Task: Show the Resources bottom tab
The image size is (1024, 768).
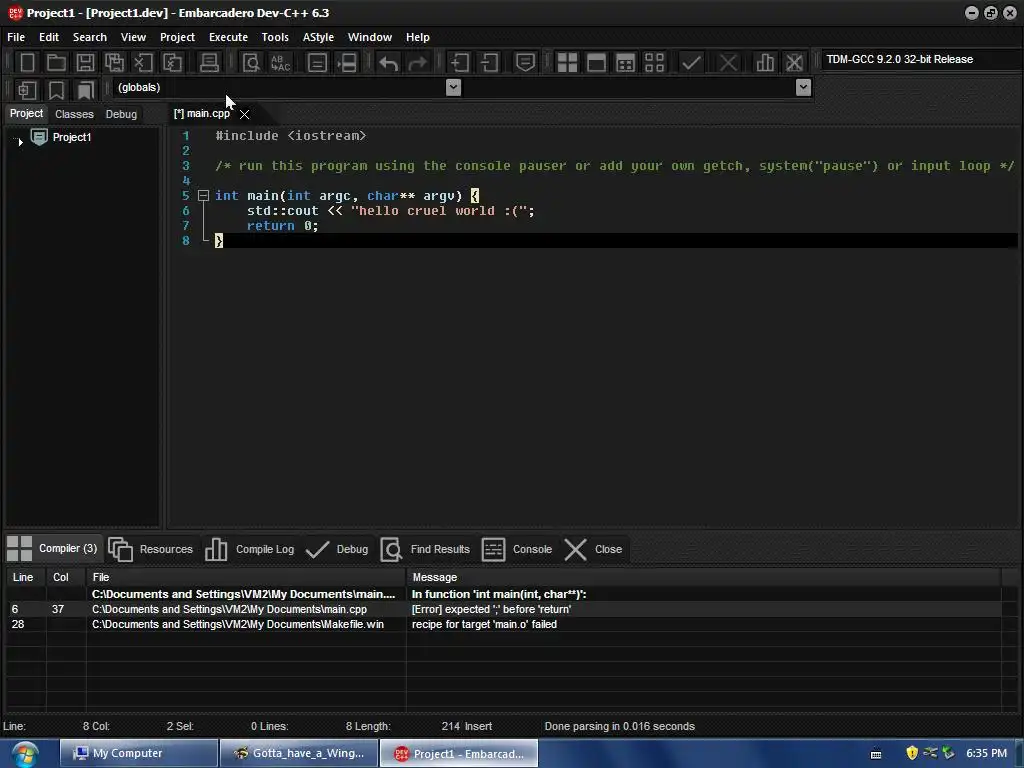Action: click(x=151, y=549)
